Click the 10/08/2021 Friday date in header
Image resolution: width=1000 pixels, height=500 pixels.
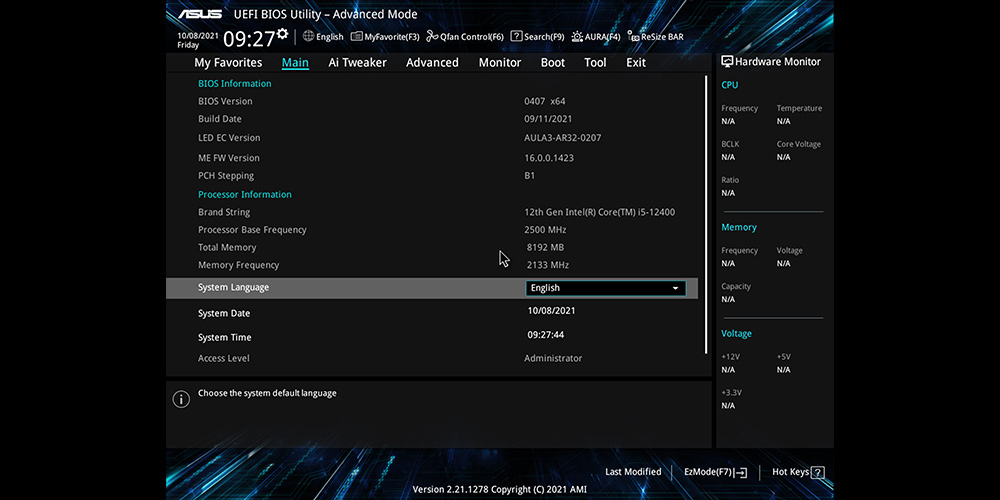click(197, 41)
